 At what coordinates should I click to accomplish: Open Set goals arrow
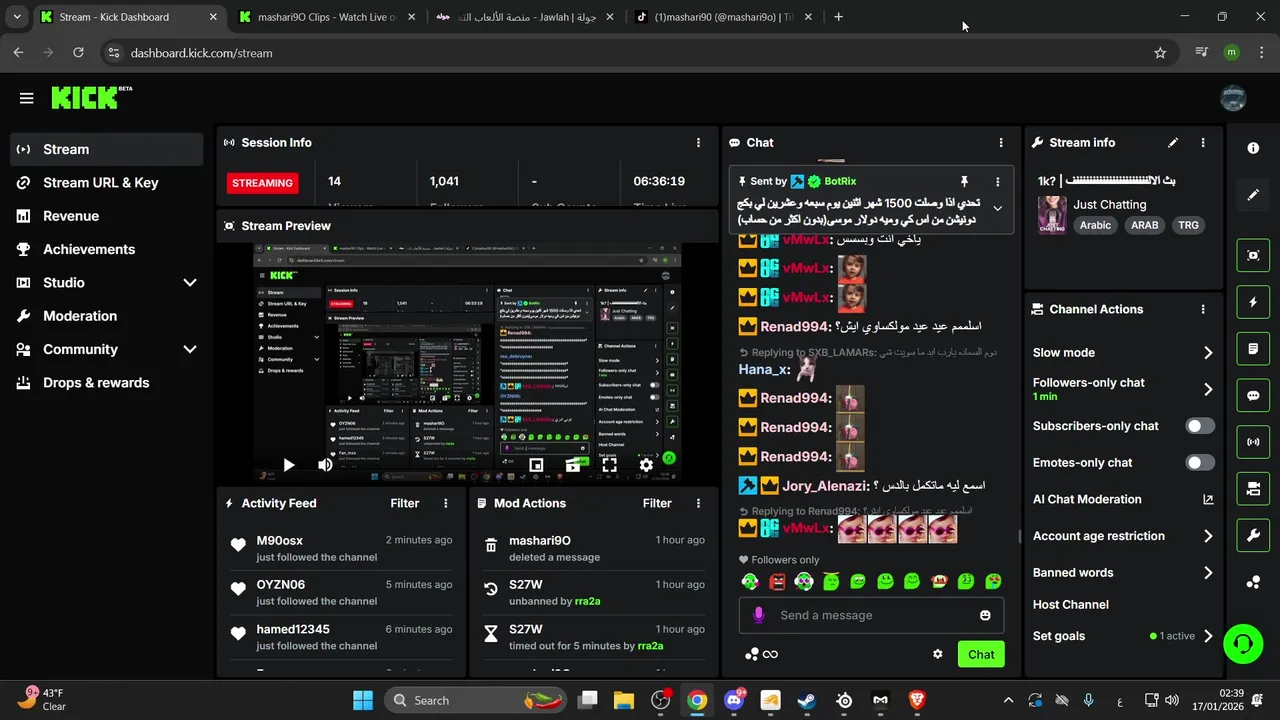click(x=1208, y=636)
